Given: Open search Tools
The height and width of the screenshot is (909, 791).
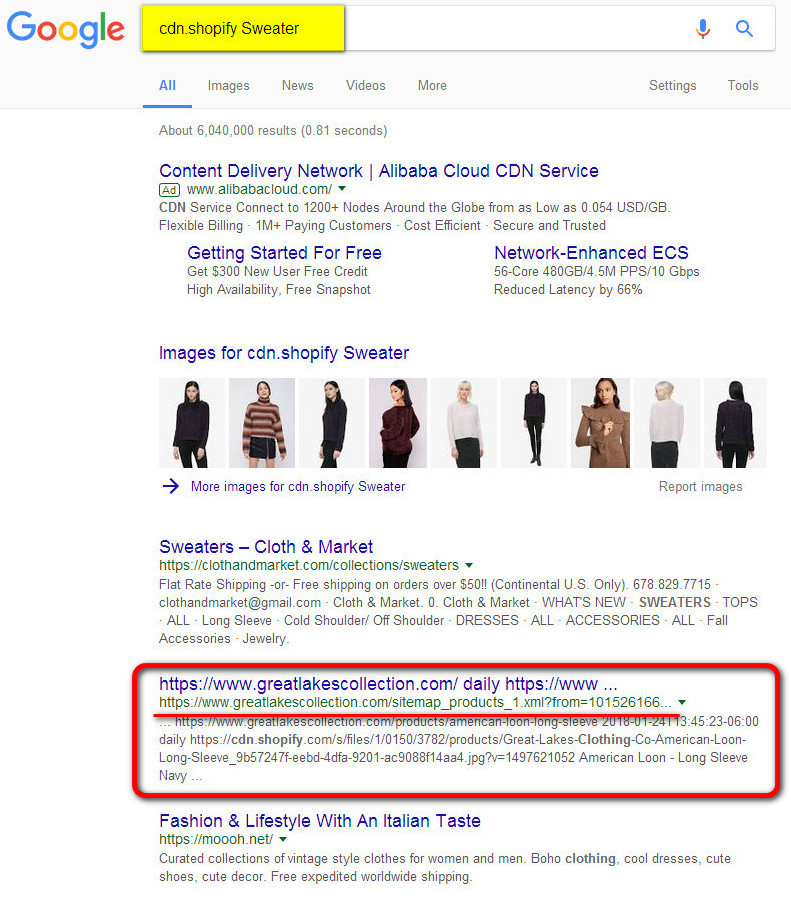Looking at the screenshot, I should [743, 86].
